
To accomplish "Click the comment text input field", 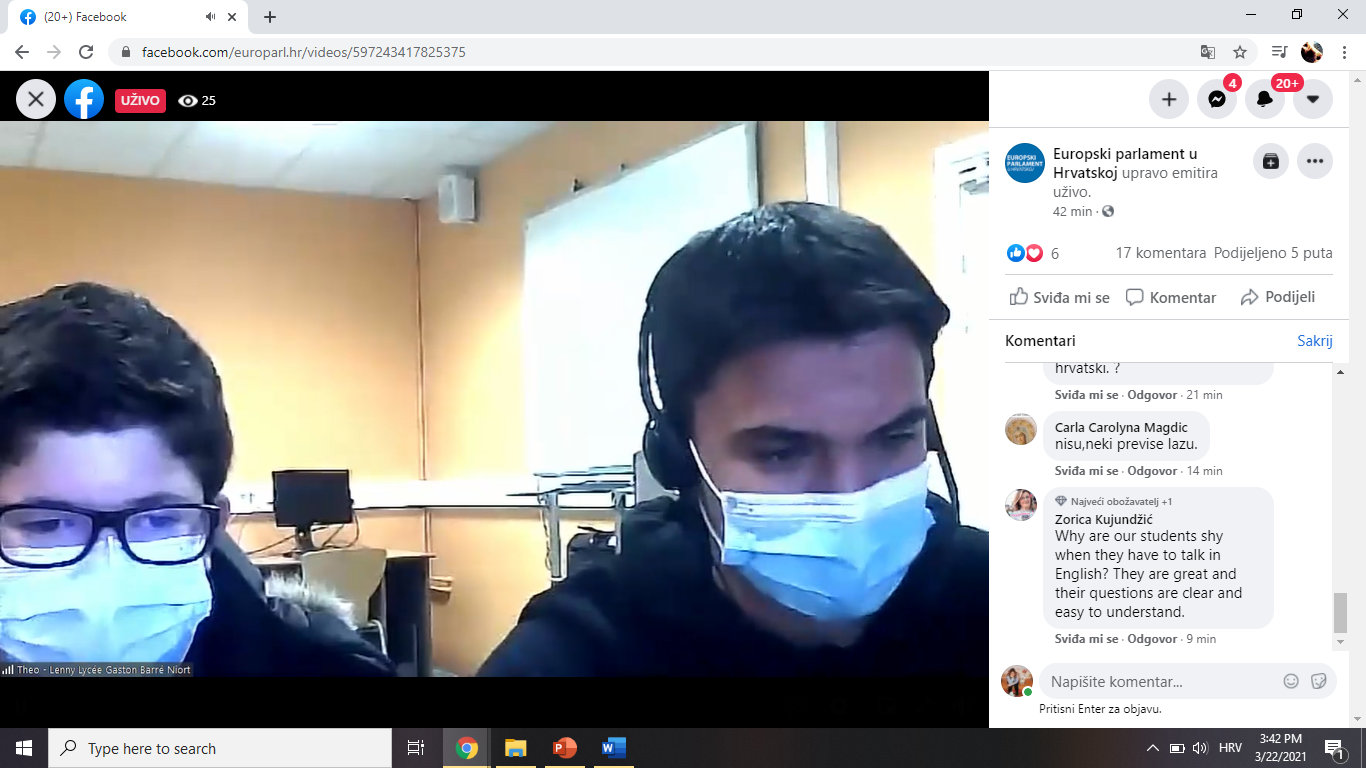I will tap(1160, 681).
